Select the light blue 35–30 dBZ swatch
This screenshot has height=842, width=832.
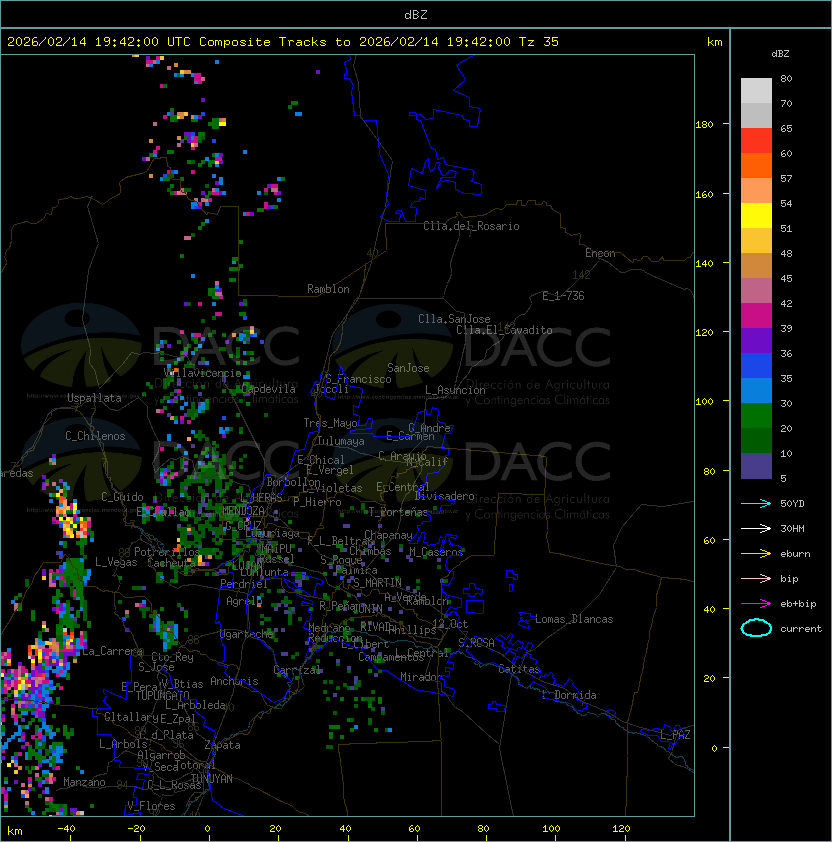pos(756,390)
